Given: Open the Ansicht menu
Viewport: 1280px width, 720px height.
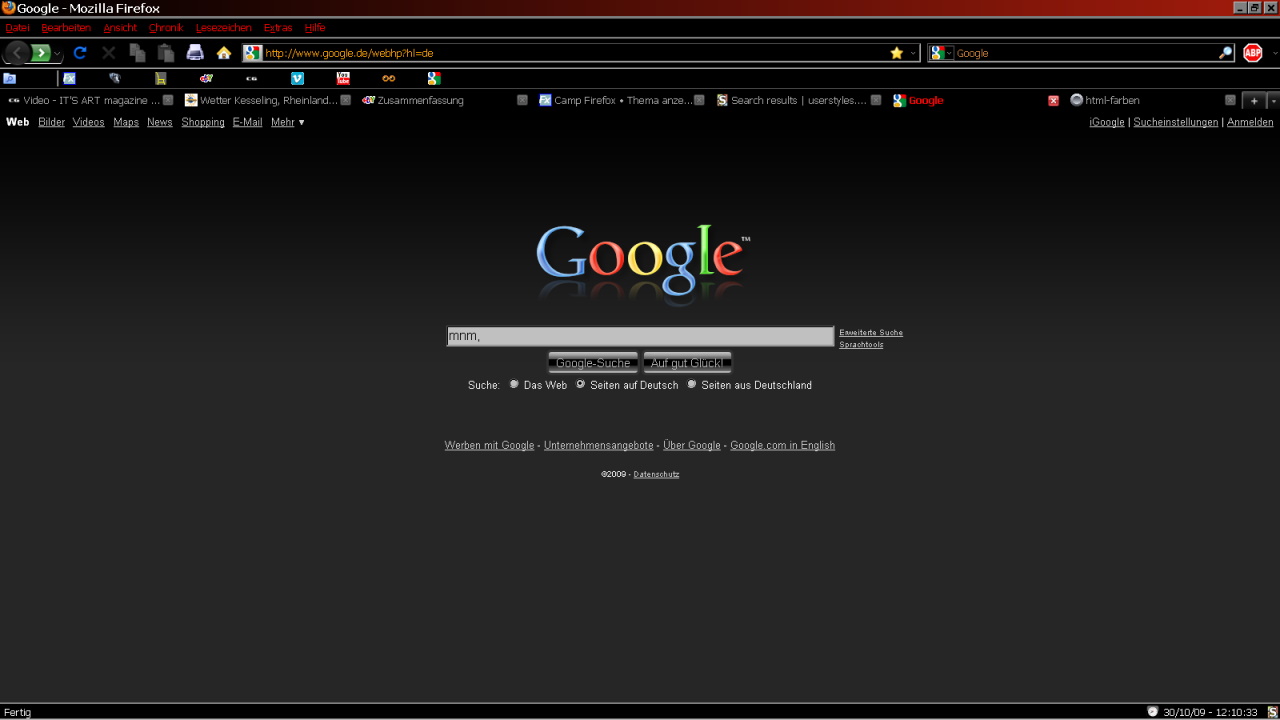Looking at the screenshot, I should pyautogui.click(x=120, y=28).
